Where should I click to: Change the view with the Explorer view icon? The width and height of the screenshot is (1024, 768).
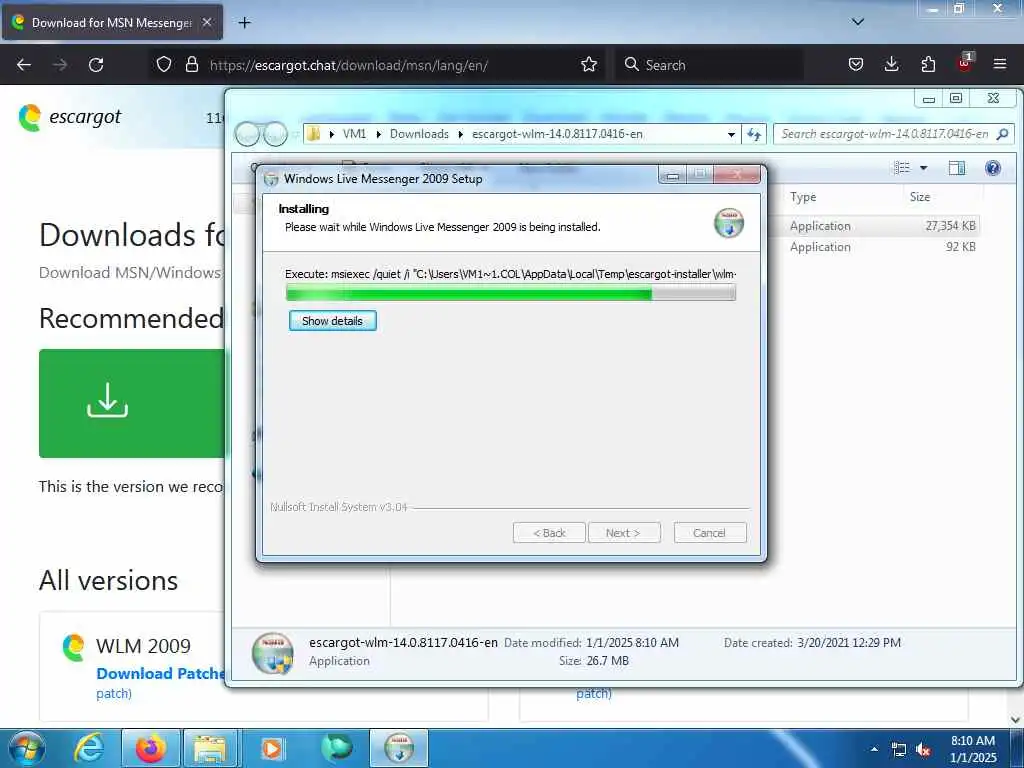click(902, 168)
